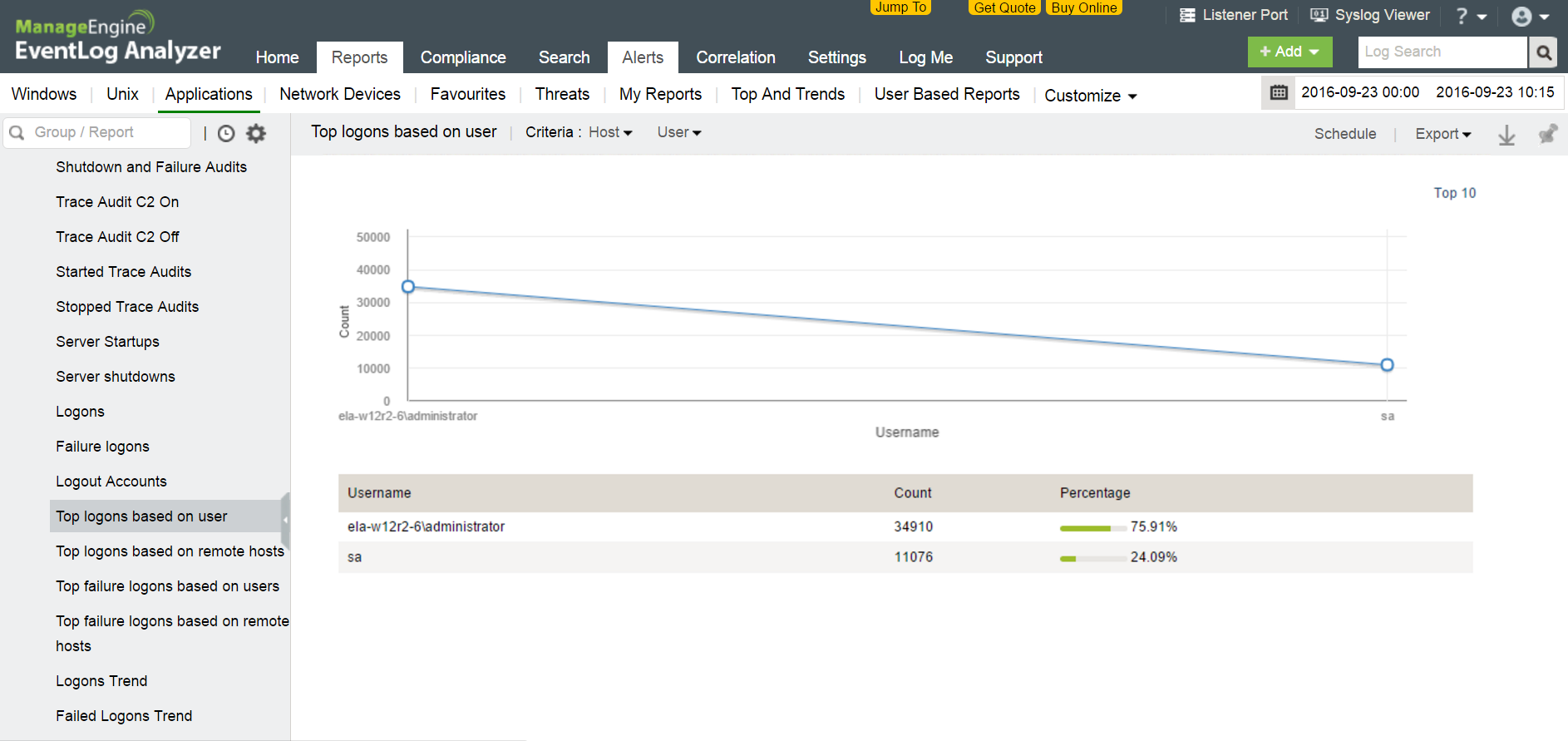Viewport: 1568px width, 741px height.
Task: Open the user account avatar menu
Action: click(1529, 17)
